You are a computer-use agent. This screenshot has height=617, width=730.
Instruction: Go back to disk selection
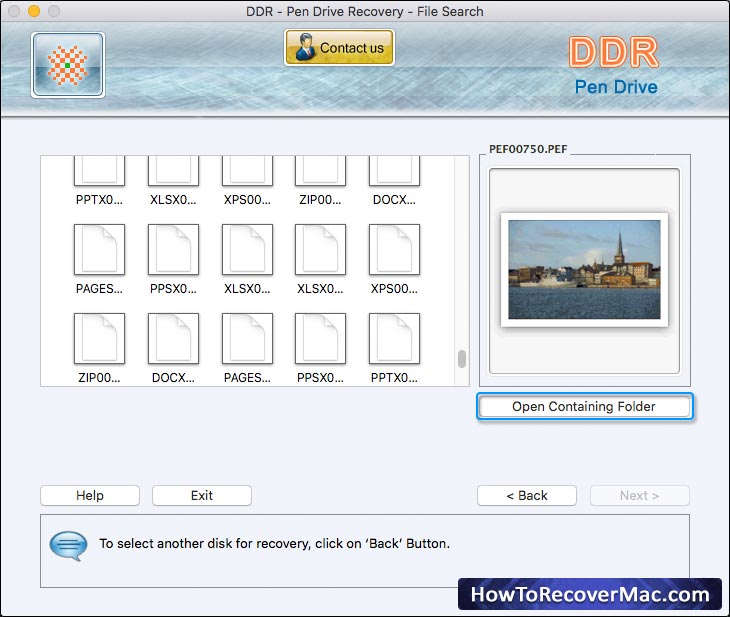[527, 495]
